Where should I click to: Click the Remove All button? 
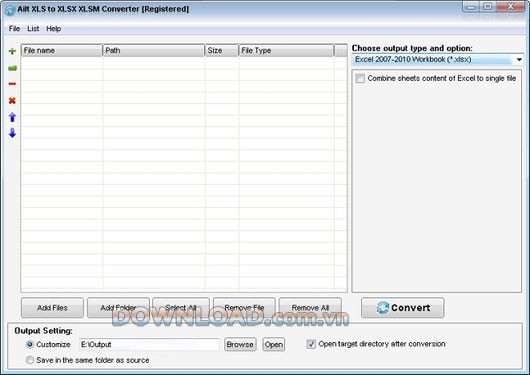(310, 308)
